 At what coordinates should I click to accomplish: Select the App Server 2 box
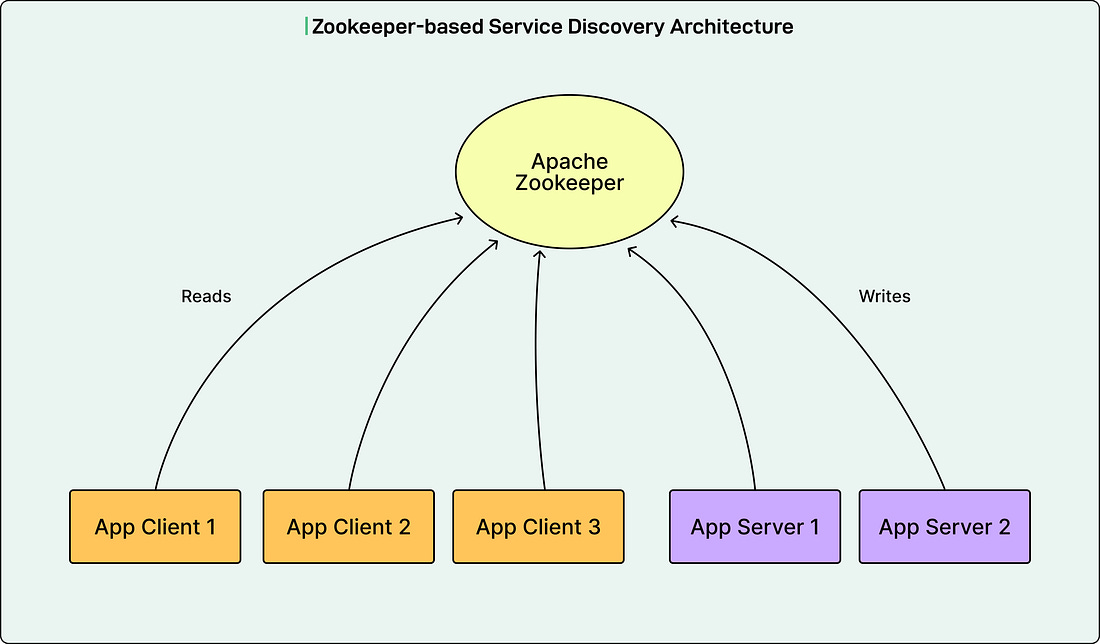(945, 527)
